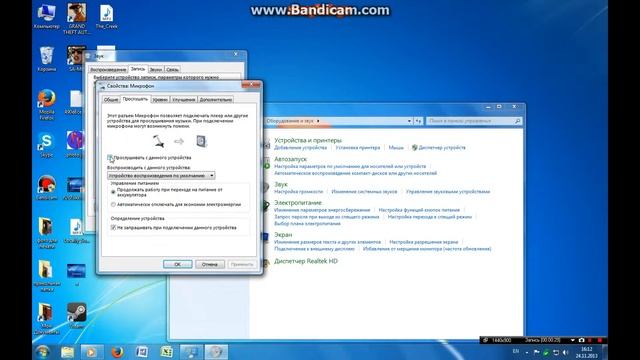This screenshot has height=360, width=640.
Task: Click the search magnifier in Control Panel
Action: click(x=517, y=121)
